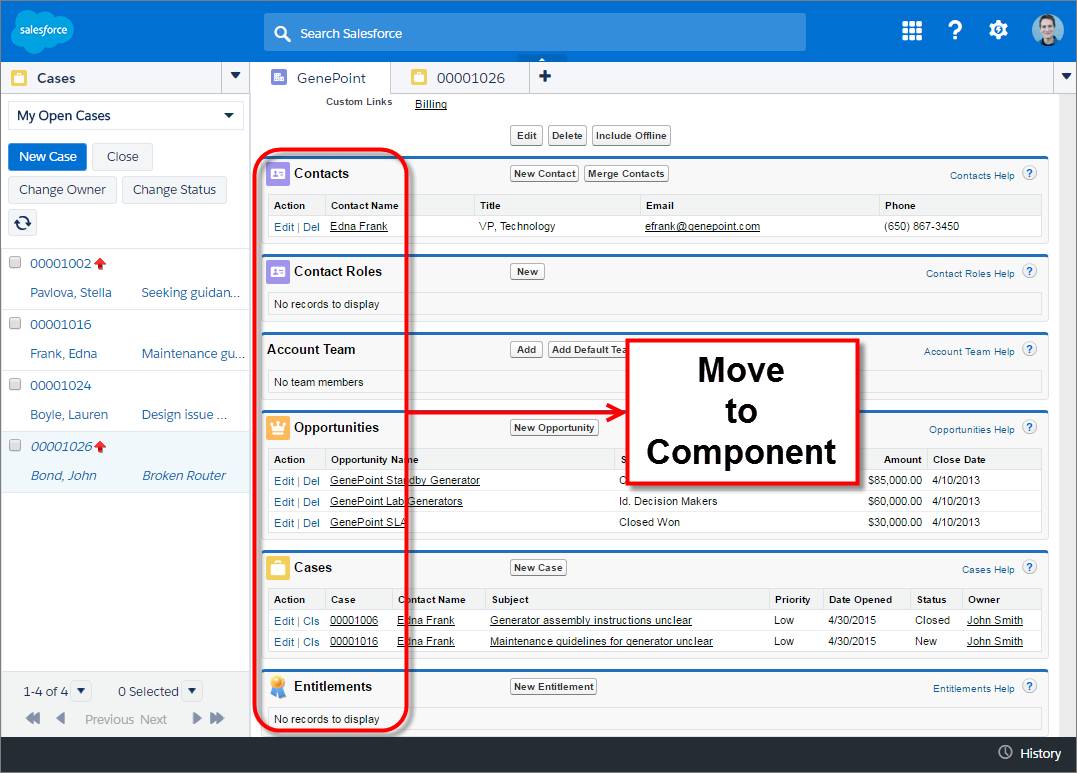1077x773 pixels.
Task: Switch to the 00001026 tab
Action: click(x=460, y=78)
